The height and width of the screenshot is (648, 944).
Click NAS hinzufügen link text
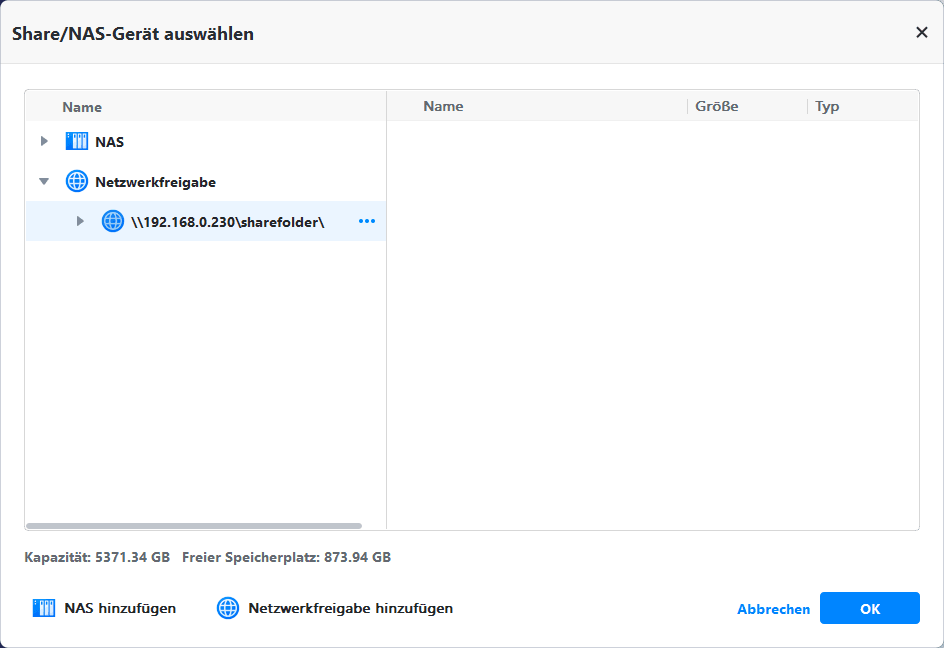(x=120, y=608)
